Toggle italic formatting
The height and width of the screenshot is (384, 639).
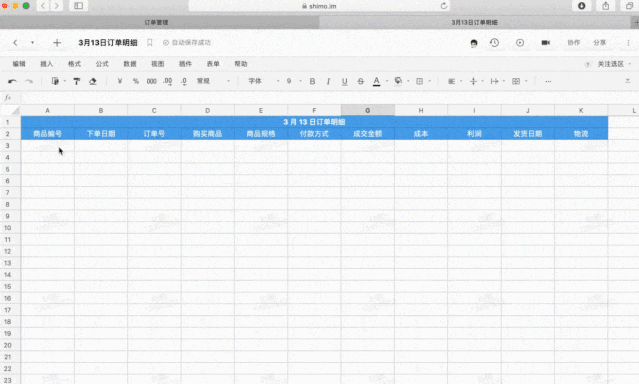(x=328, y=81)
